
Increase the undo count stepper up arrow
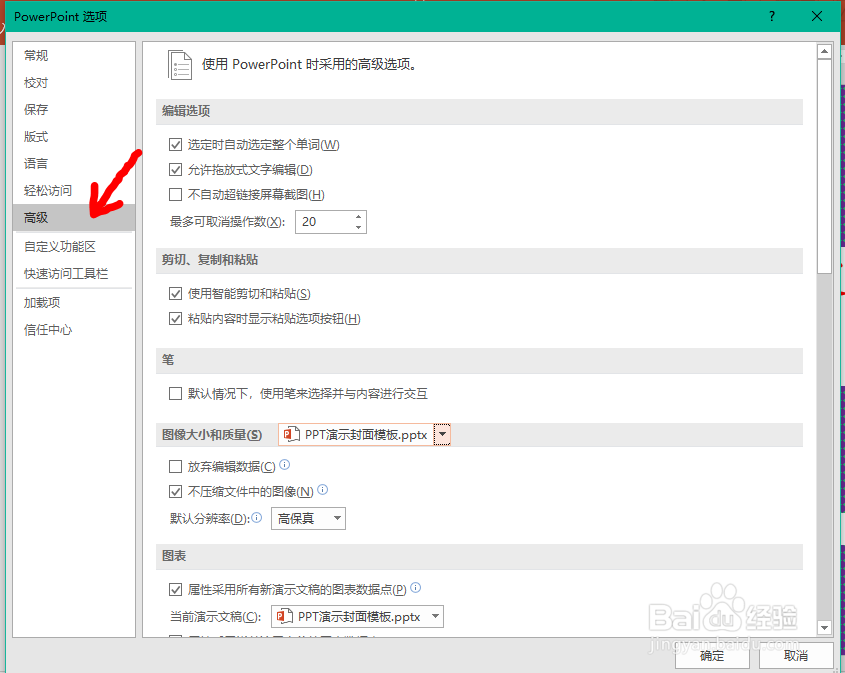click(358, 217)
